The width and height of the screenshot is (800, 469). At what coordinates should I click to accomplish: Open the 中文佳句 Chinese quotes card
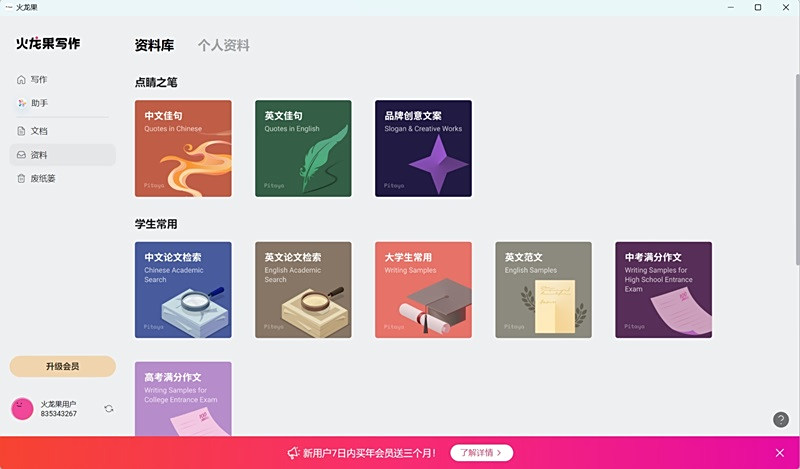pos(183,148)
